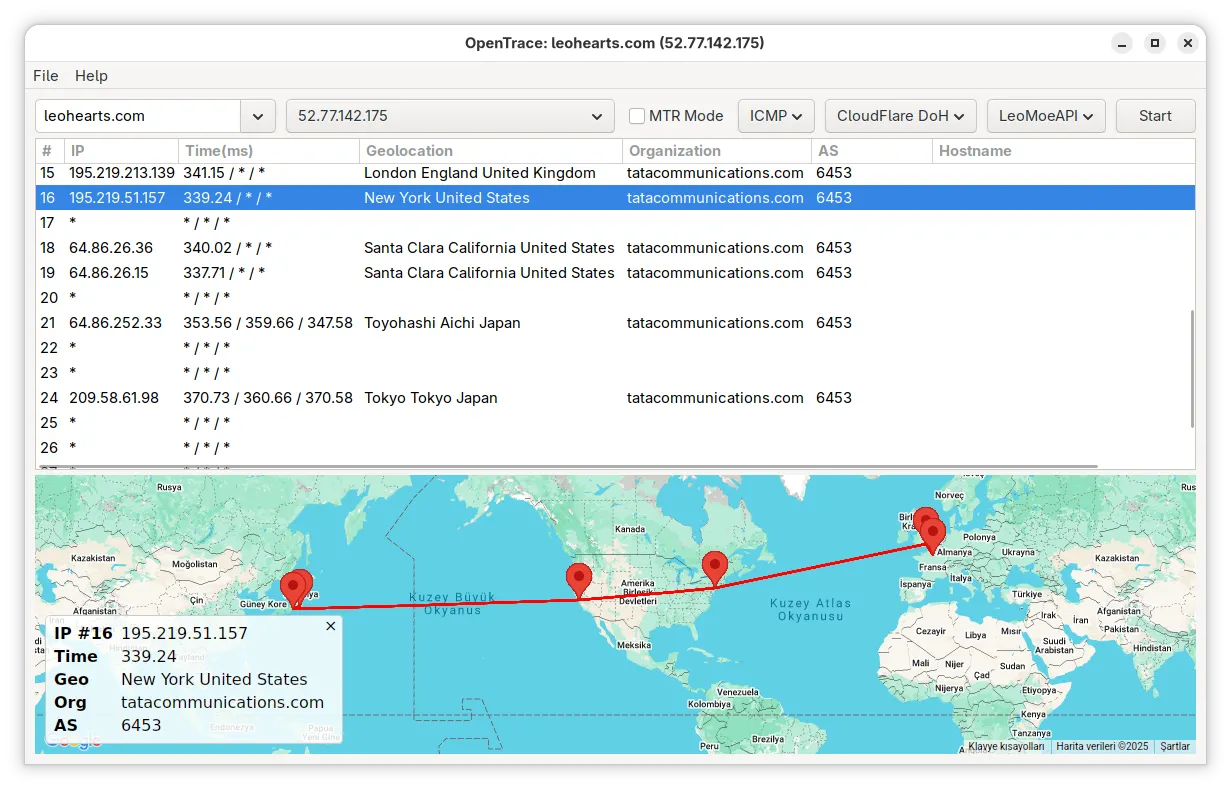1231x789 pixels.
Task: Click the IP #16 label in the popup
Action: (x=83, y=634)
